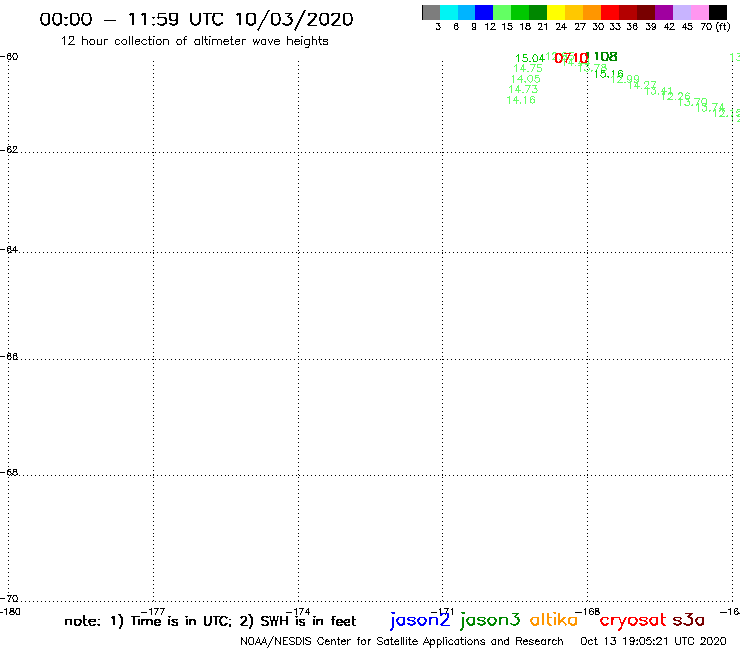Click 'NOAA/NESDIS Center for Satellite Applications and Research'
Screen dimensions: 740x650
402,642
